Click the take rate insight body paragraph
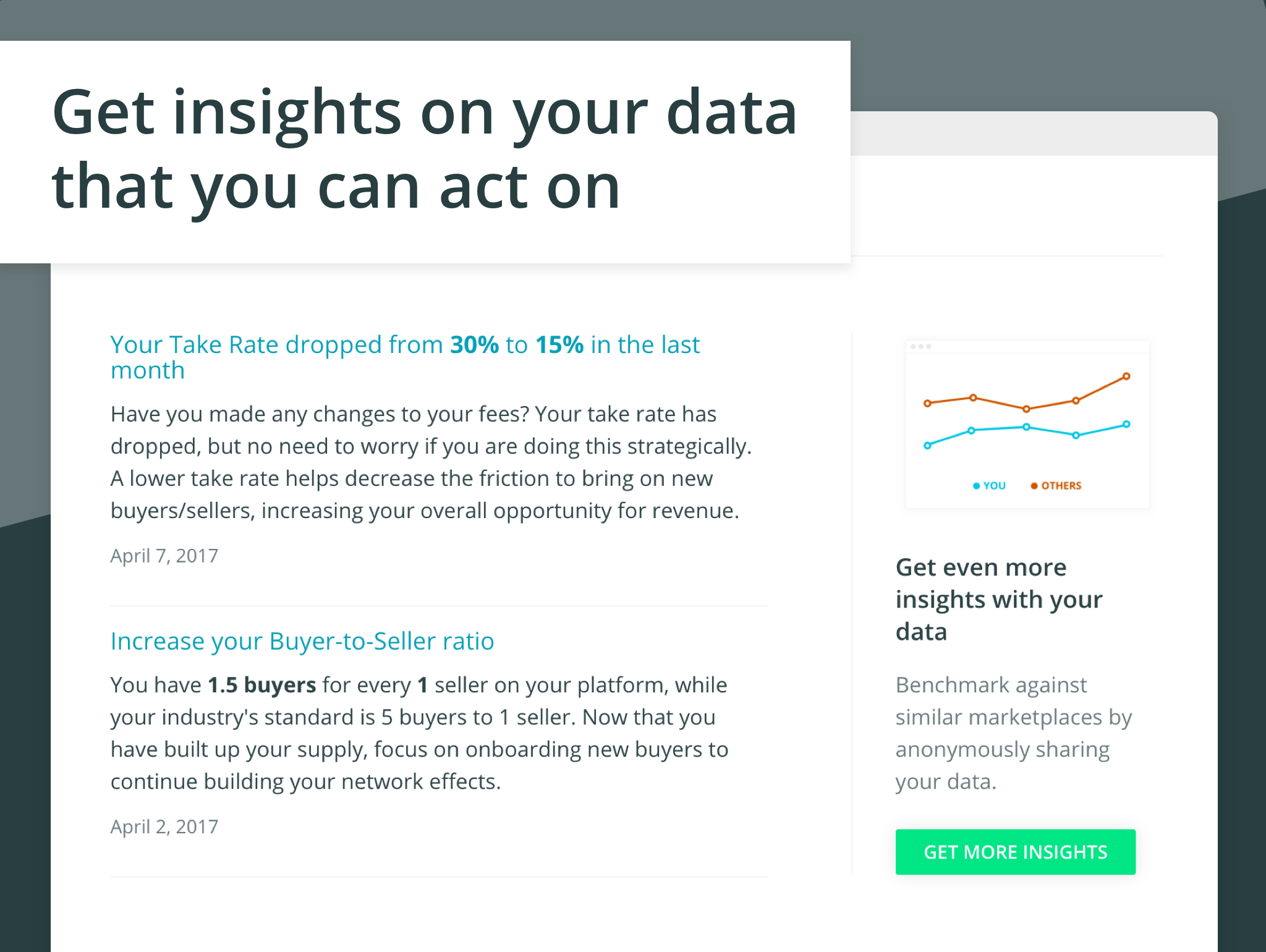 pyautogui.click(x=431, y=462)
